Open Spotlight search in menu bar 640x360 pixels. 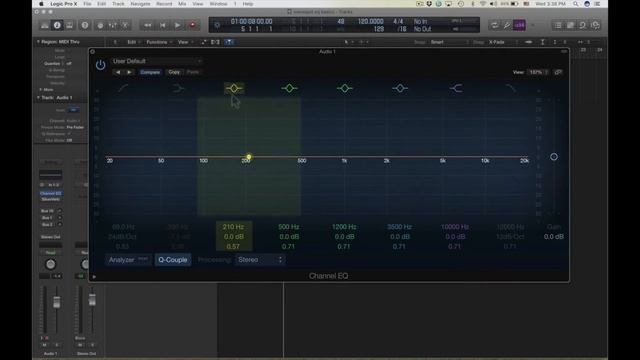coord(576,4)
